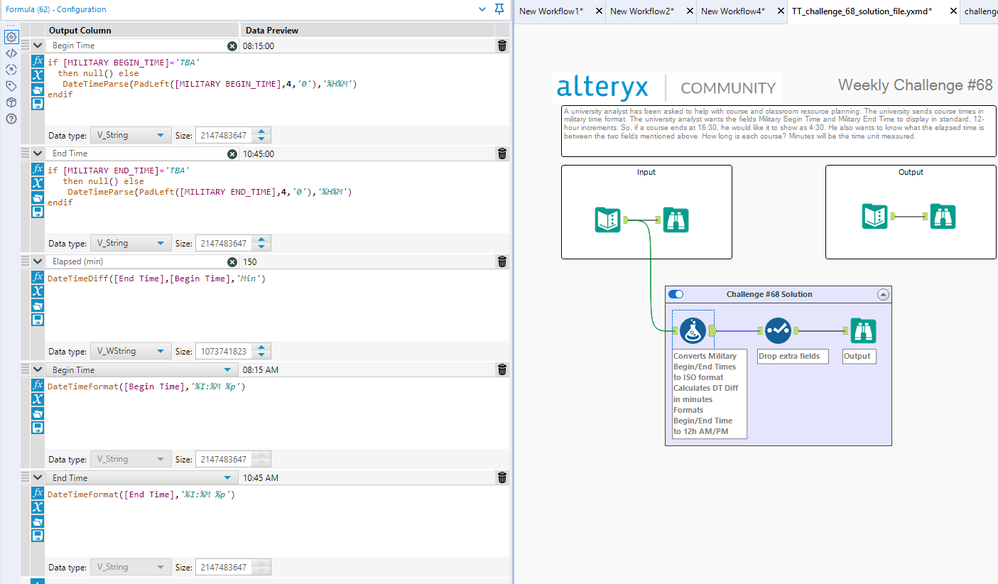Collapse the first Begin Time expression

[38, 46]
